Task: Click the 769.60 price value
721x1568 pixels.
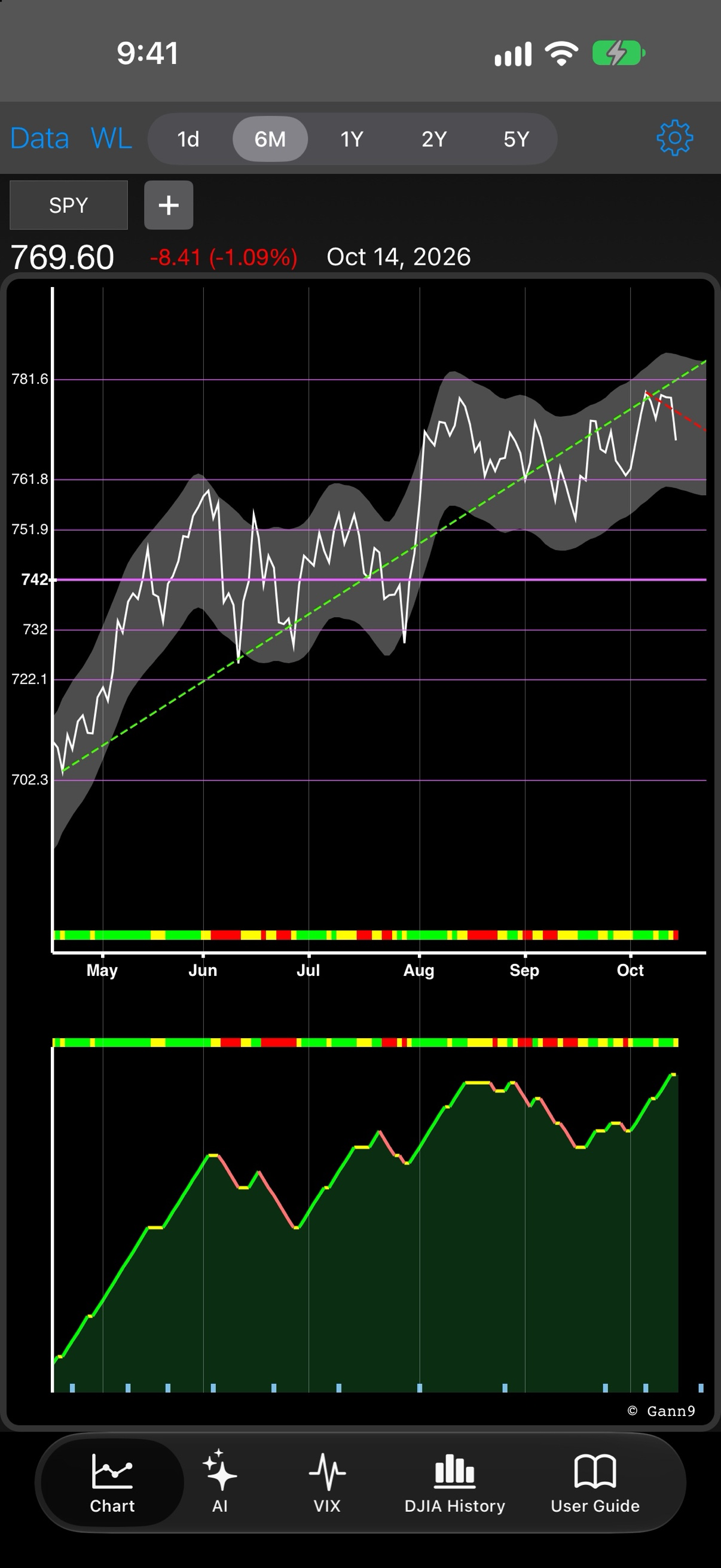Action: tap(62, 257)
